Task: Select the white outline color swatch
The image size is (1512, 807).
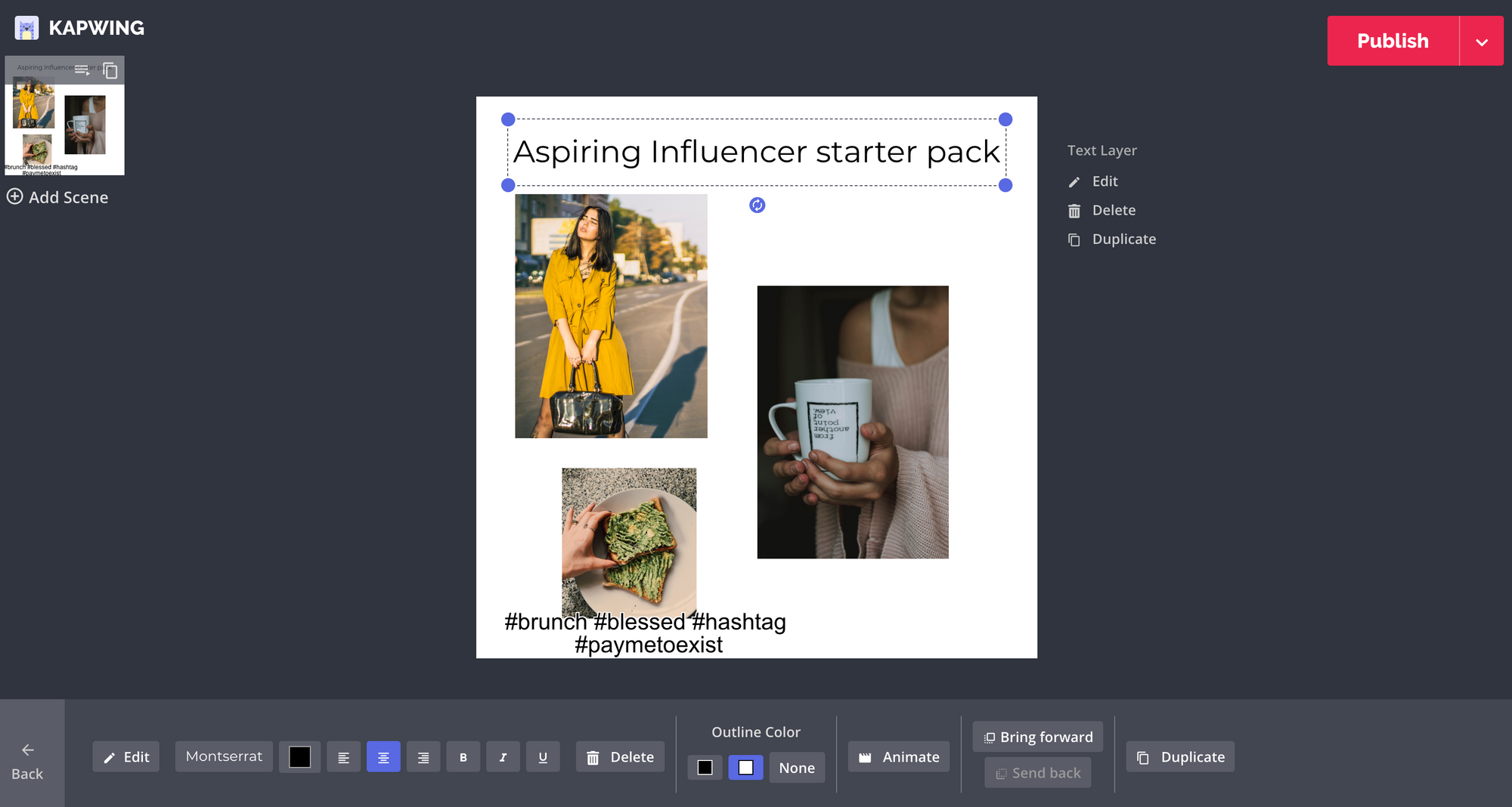Action: (745, 768)
